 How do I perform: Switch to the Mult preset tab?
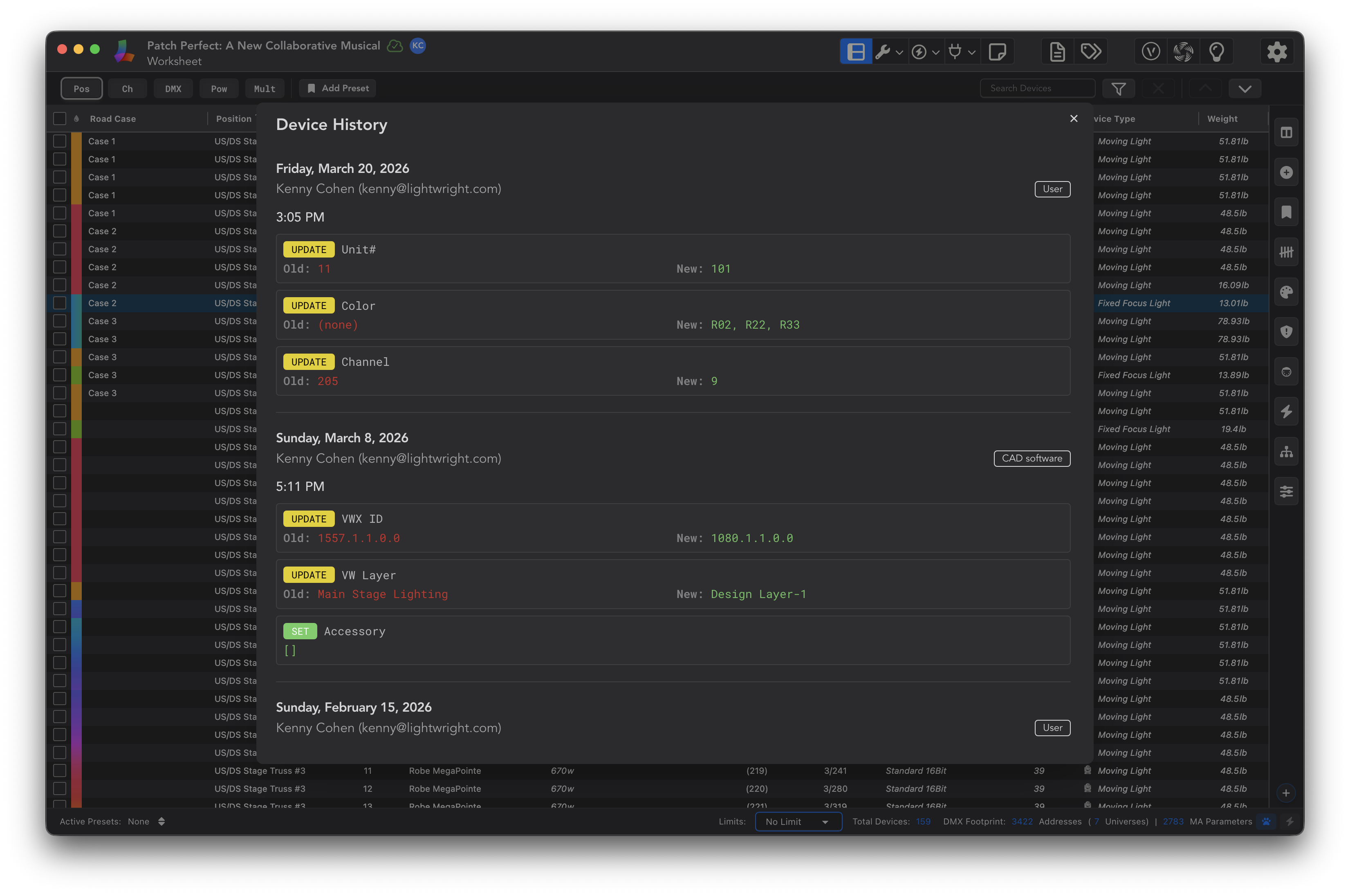point(265,89)
